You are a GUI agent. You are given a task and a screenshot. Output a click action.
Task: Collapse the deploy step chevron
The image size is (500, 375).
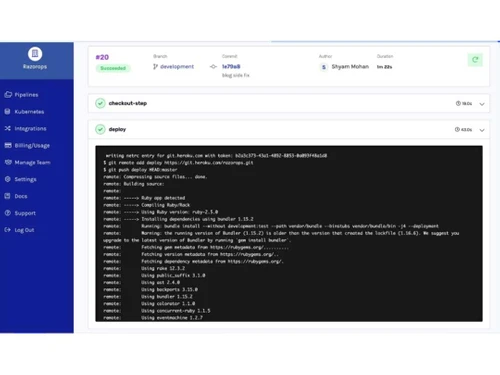482,130
